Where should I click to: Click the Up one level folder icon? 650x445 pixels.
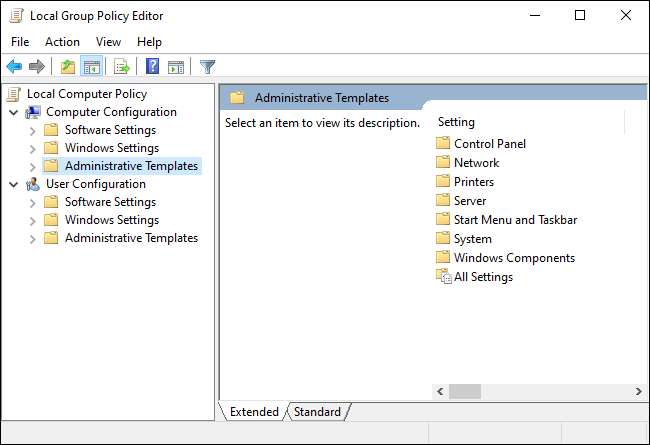(x=67, y=67)
